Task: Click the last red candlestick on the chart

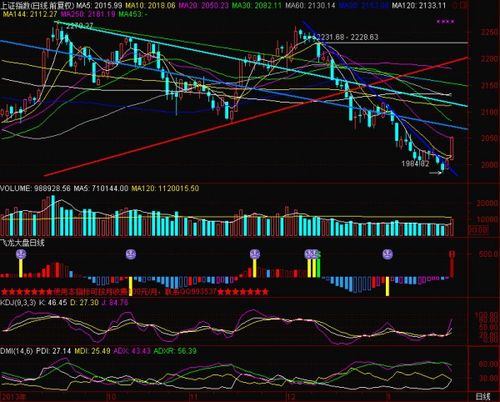Action: (x=452, y=147)
